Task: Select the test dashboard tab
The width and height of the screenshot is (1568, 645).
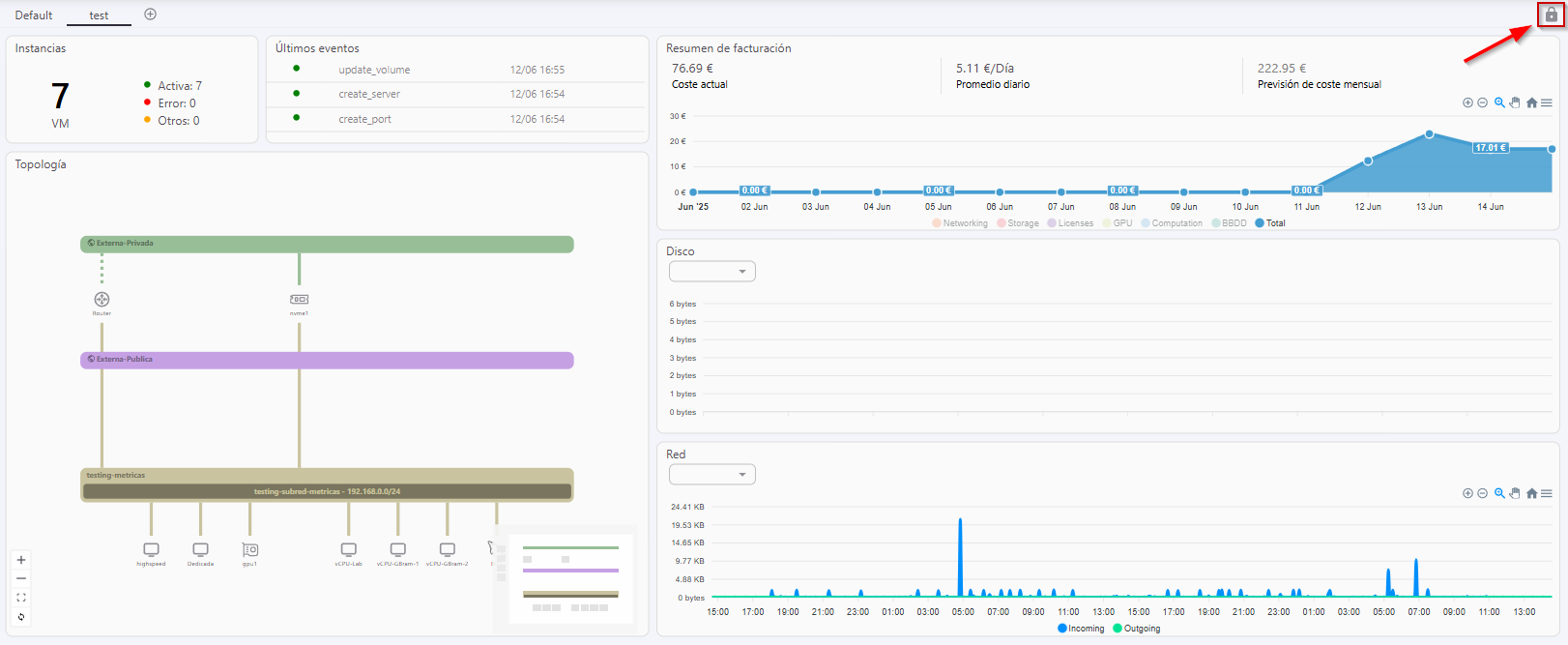Action: pos(99,15)
